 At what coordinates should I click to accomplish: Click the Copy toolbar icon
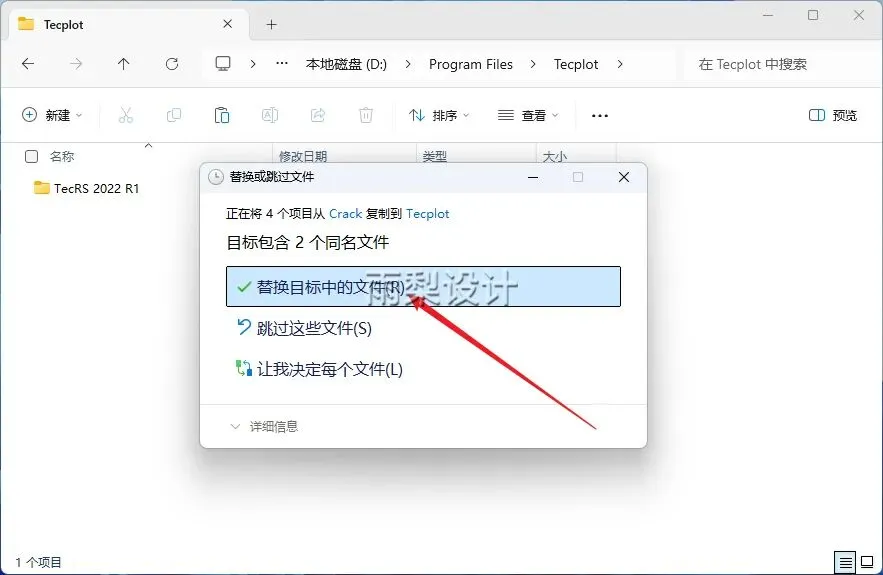tap(174, 115)
